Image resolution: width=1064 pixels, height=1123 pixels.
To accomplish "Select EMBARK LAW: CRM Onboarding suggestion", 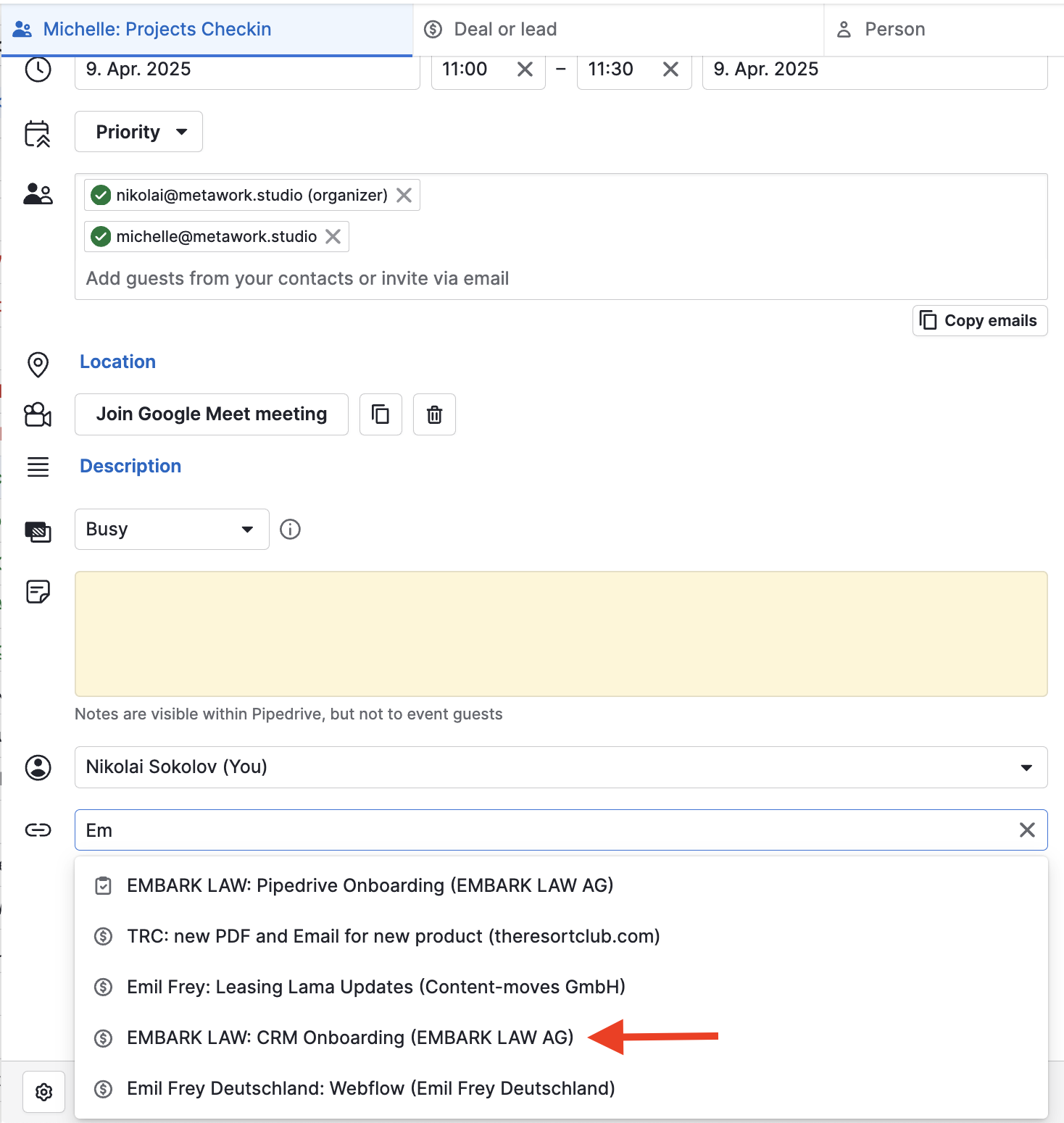I will (x=350, y=1038).
